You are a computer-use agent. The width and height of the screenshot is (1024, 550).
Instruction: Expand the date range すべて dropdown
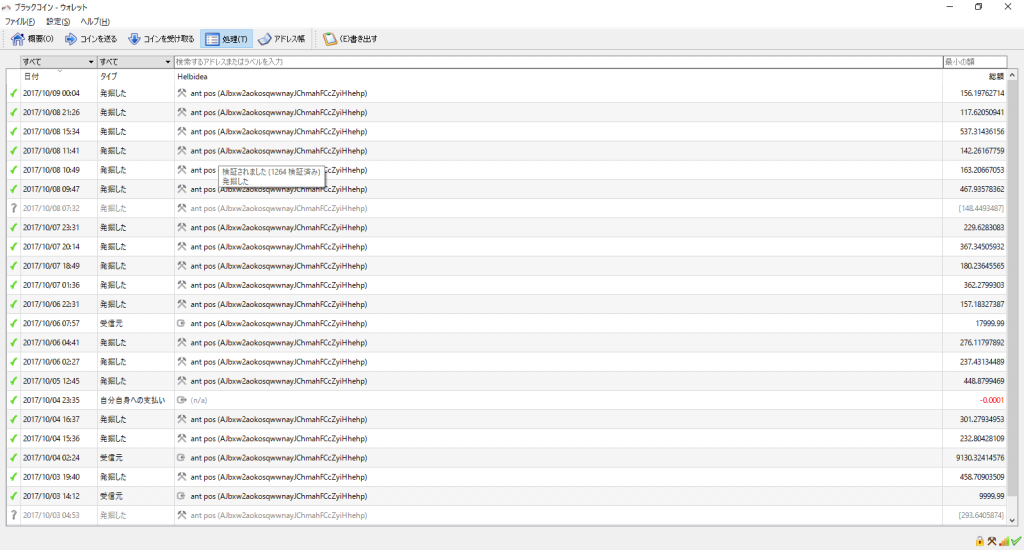[58, 62]
